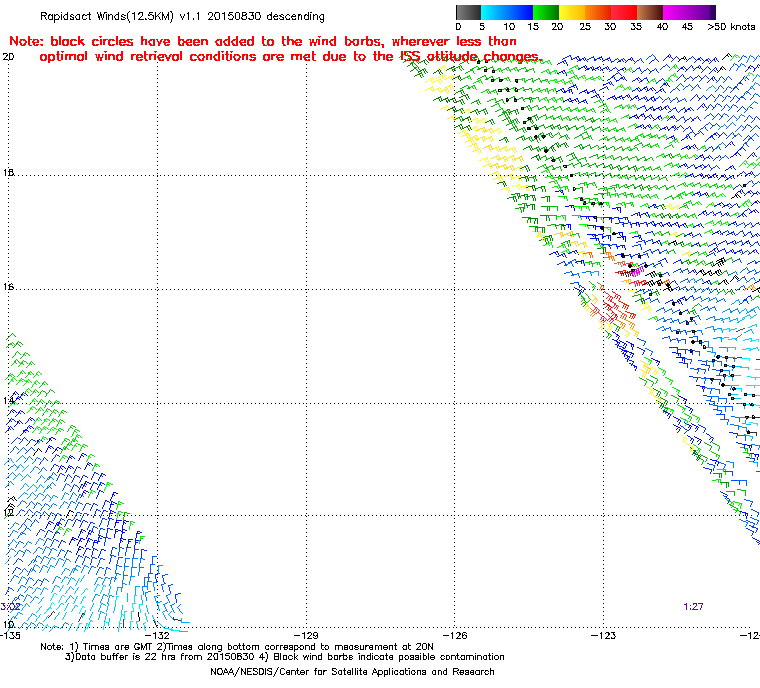Click the 'Data buffer is 22 hrs' footnote line
Screen dimensions: 760x688
285,657
